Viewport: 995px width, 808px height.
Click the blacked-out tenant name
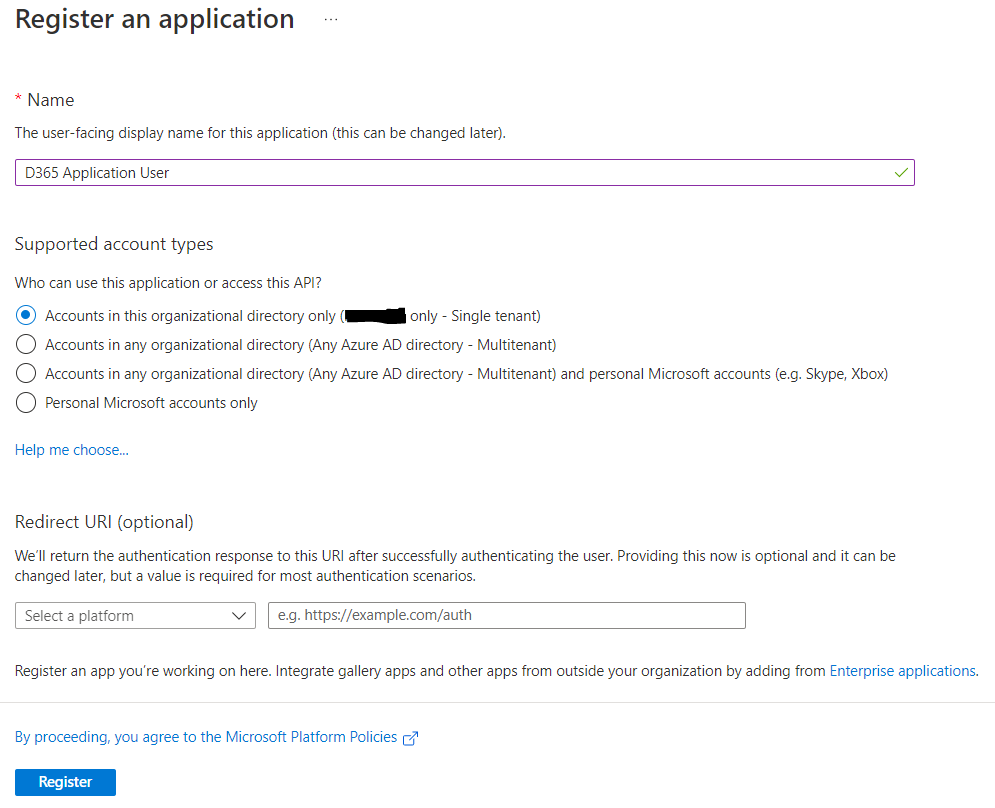pyautogui.click(x=375, y=316)
